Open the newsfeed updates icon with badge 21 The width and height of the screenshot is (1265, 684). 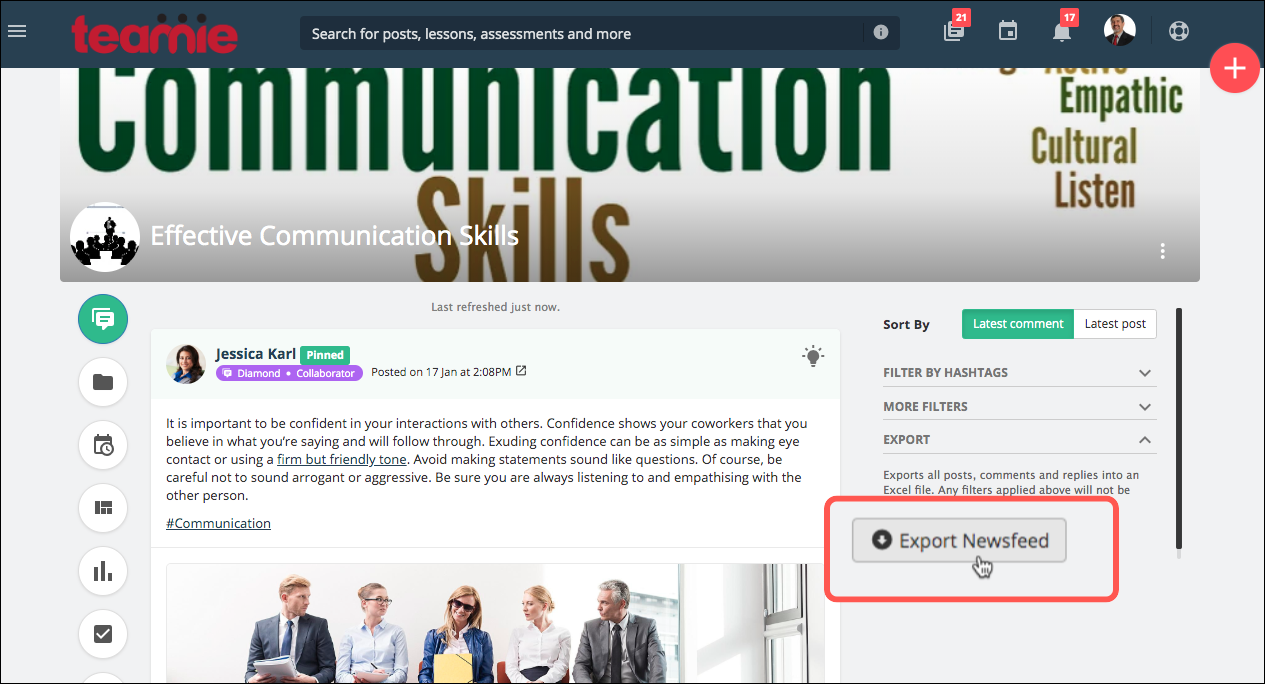955,30
